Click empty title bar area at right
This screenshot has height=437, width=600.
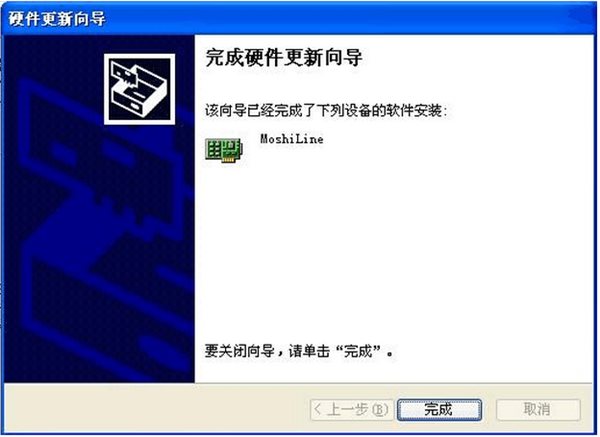pos(344,19)
